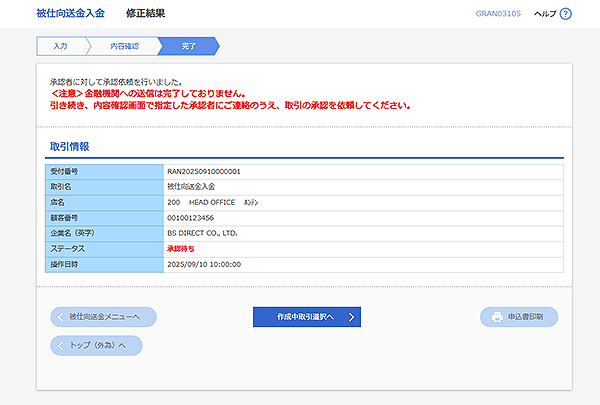The height and width of the screenshot is (405, 600).
Task: Click the left chevron on 被仕向送金メニューへ
Action: [60, 317]
